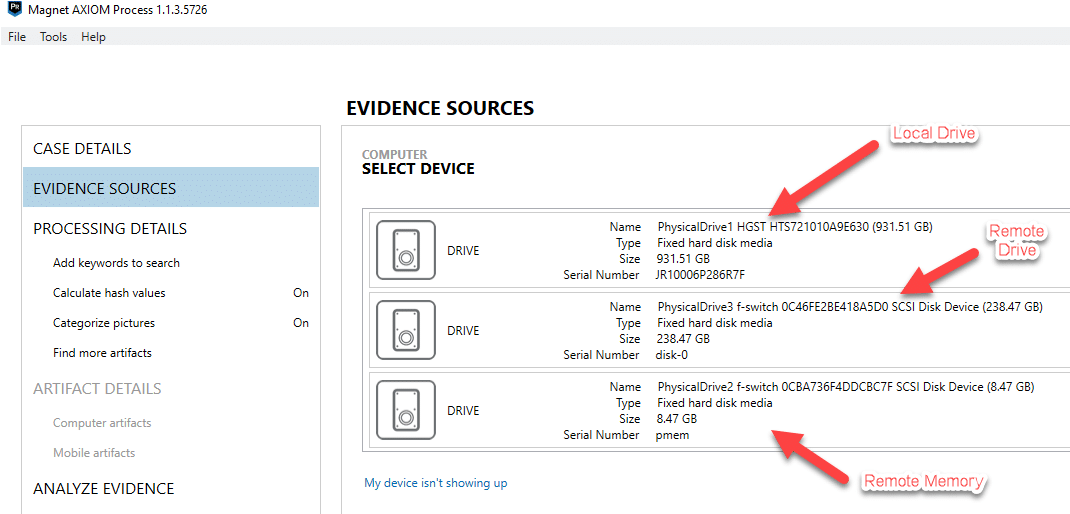This screenshot has width=1070, height=514.
Task: Select the PhysicalDrive3 f-switch drive icon
Action: click(406, 330)
